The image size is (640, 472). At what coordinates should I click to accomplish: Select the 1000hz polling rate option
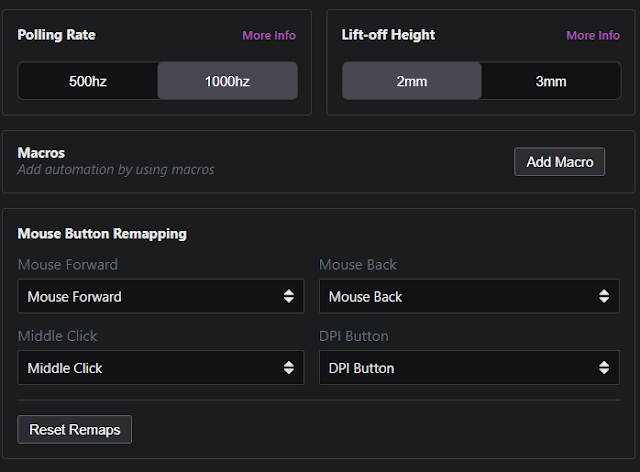(x=227, y=81)
